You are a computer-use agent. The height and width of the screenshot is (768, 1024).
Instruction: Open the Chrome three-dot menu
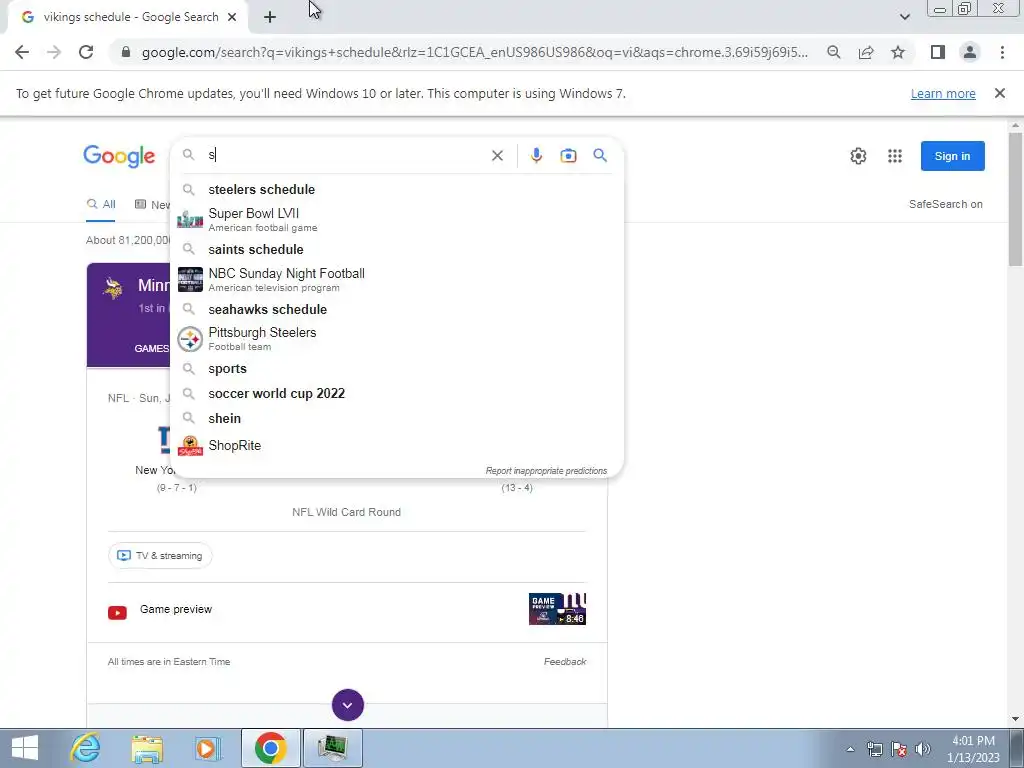point(1002,52)
